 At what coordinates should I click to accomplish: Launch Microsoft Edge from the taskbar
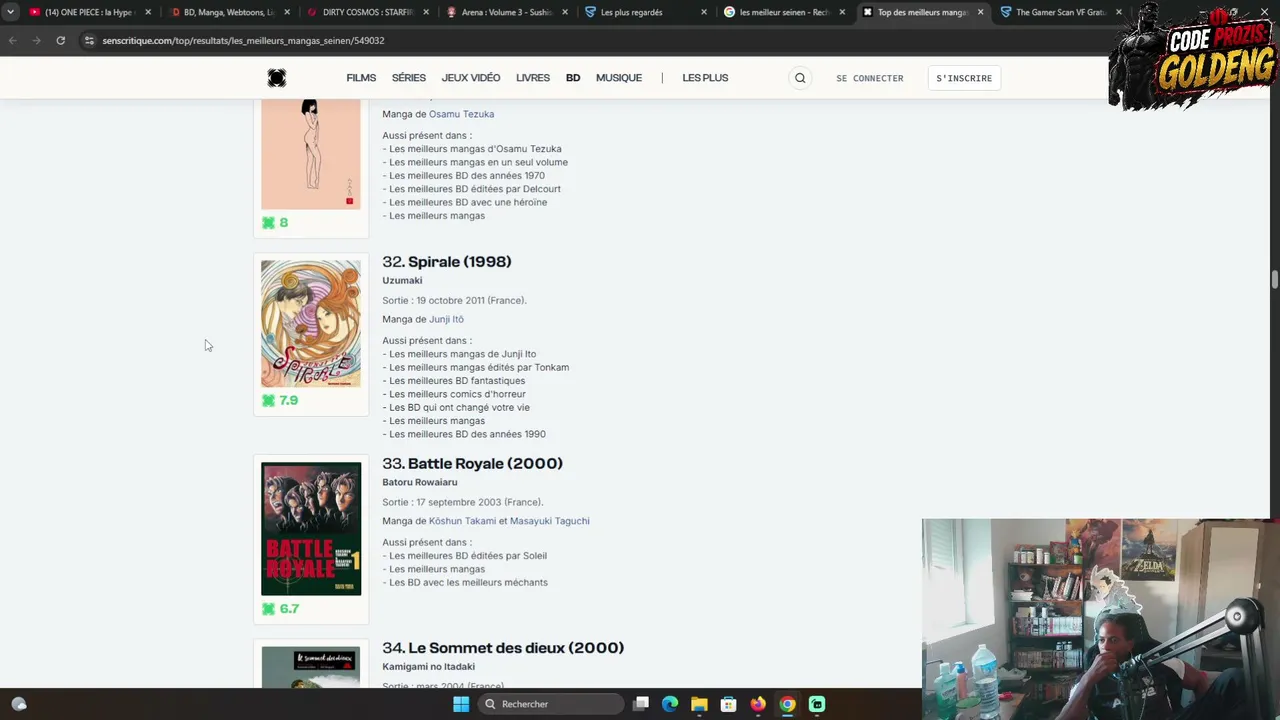670,704
